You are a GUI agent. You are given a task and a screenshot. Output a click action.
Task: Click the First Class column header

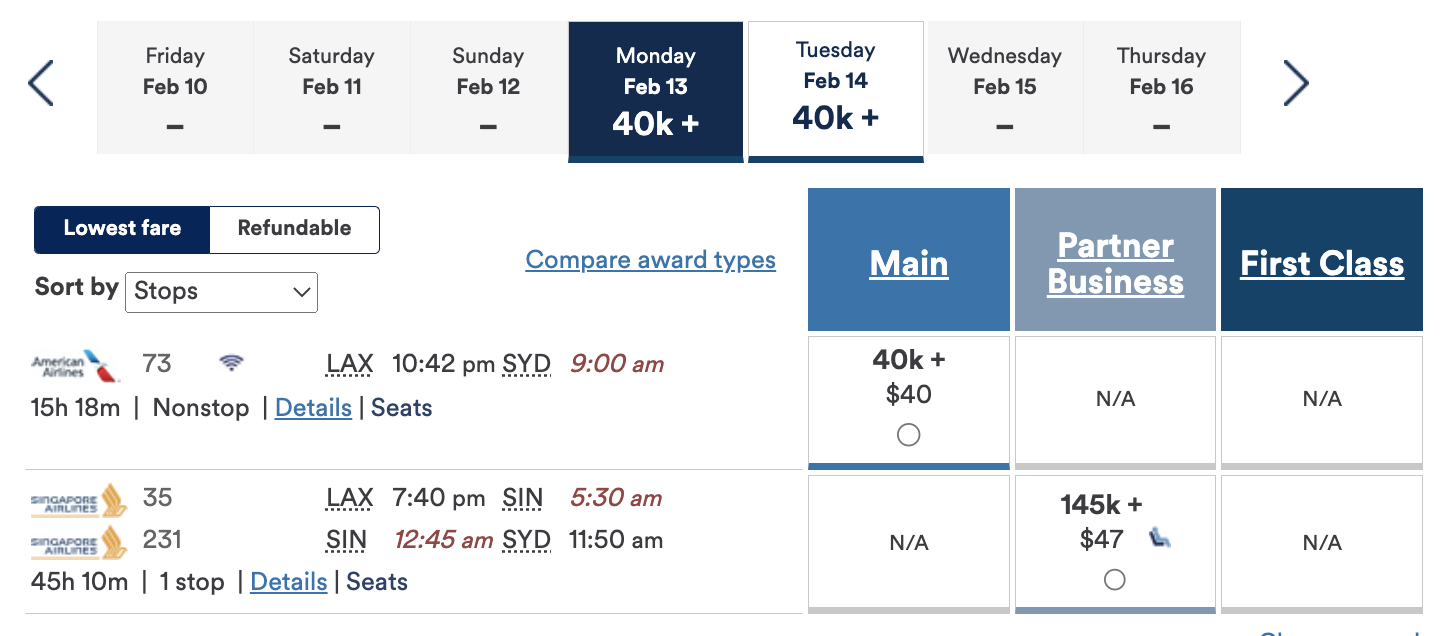pos(1321,263)
